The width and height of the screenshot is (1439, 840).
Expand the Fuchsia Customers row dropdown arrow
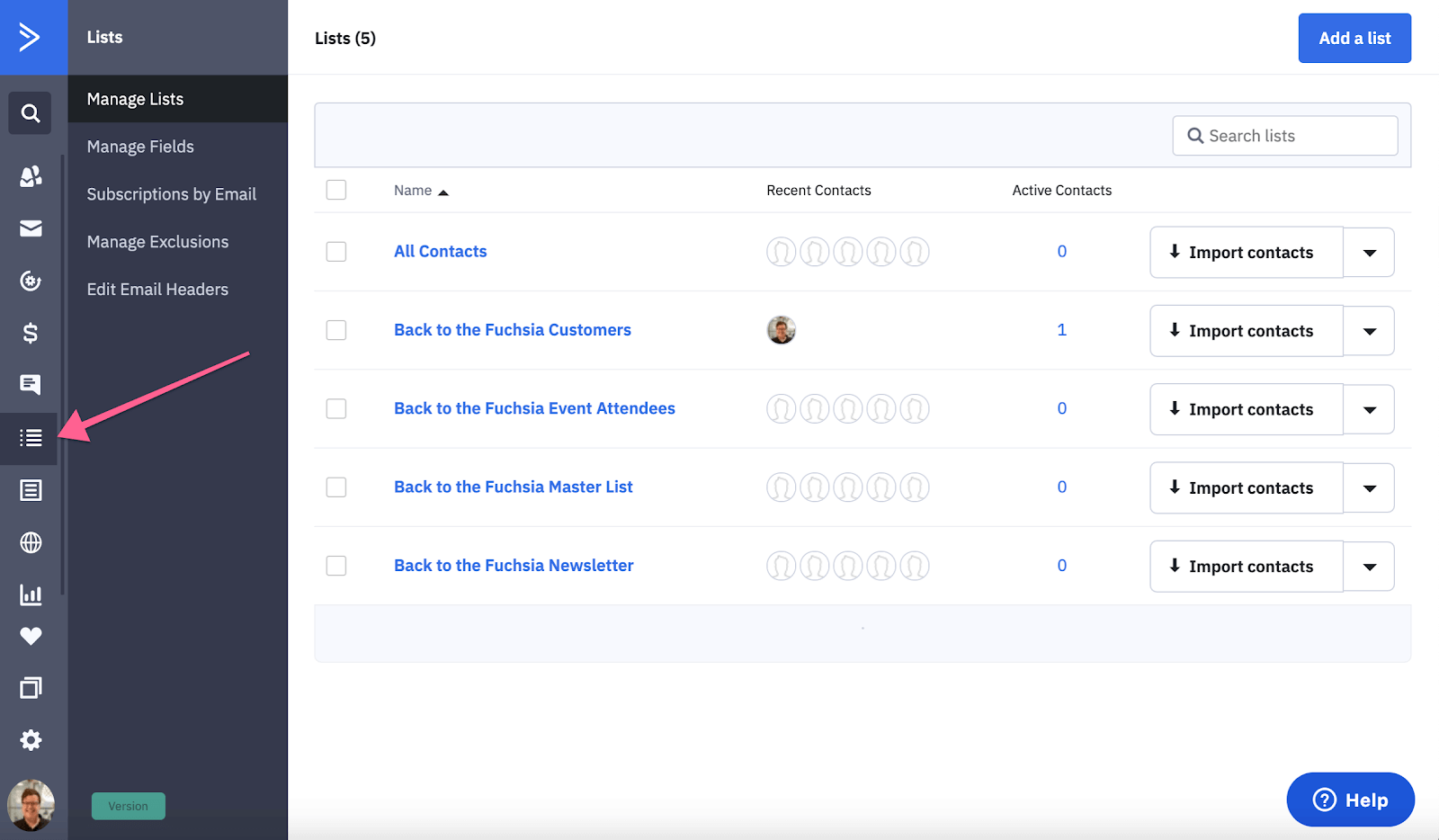tap(1369, 331)
